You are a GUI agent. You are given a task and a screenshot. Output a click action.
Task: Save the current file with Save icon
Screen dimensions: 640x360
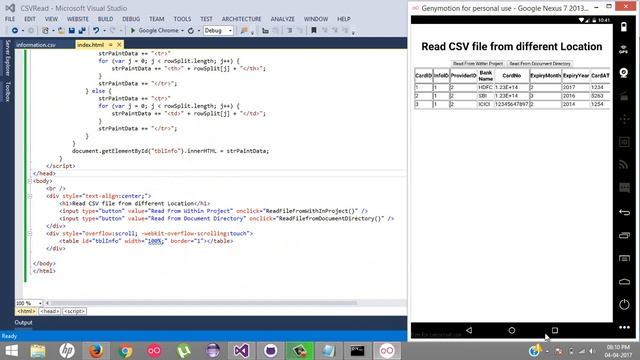coord(72,31)
